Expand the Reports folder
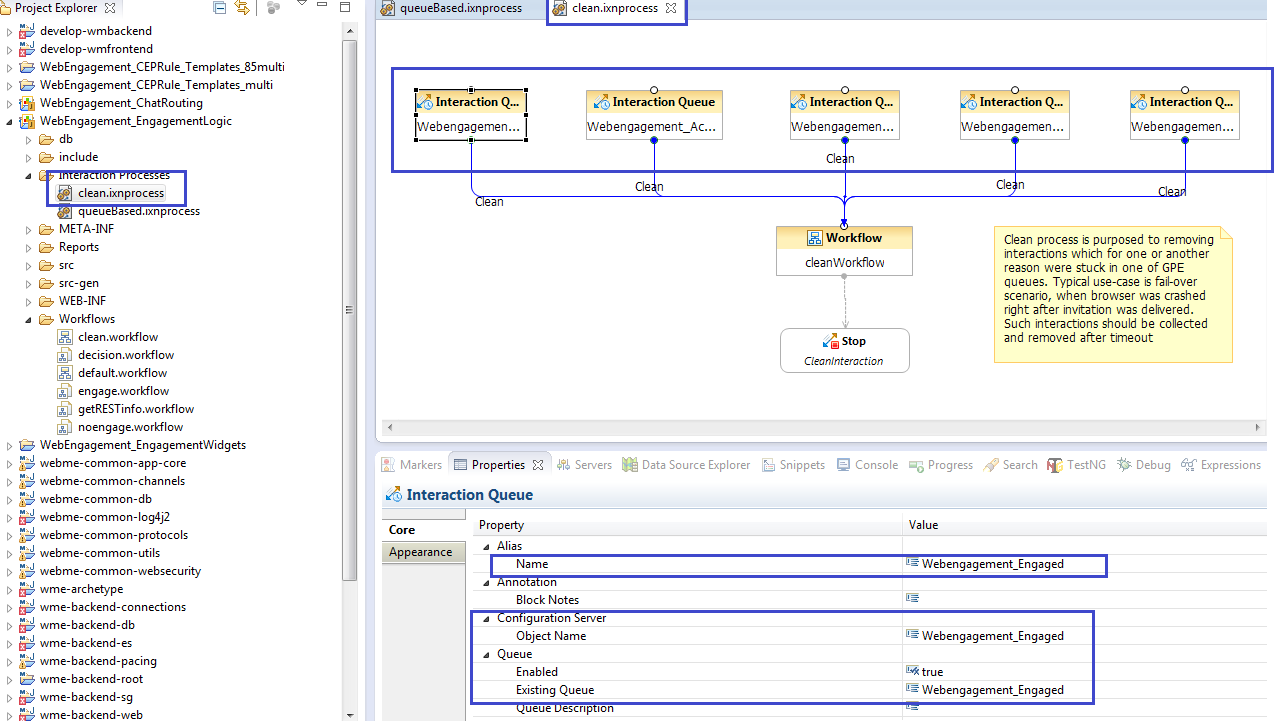 click(x=29, y=247)
